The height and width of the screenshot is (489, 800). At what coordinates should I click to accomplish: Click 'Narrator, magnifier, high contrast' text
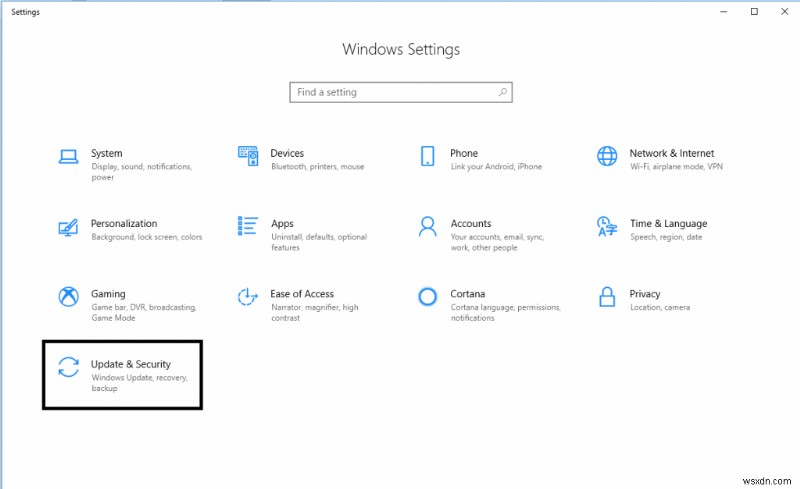coord(315,312)
